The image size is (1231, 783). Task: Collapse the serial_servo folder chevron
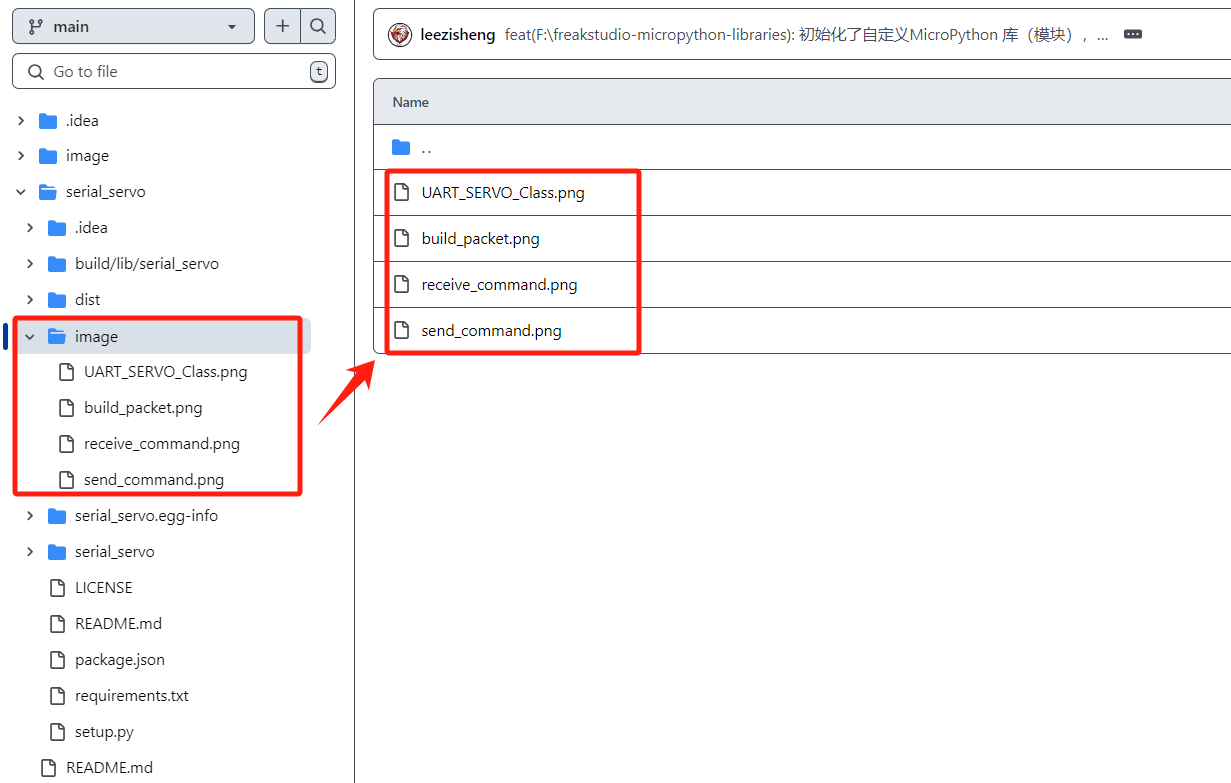(x=21, y=192)
